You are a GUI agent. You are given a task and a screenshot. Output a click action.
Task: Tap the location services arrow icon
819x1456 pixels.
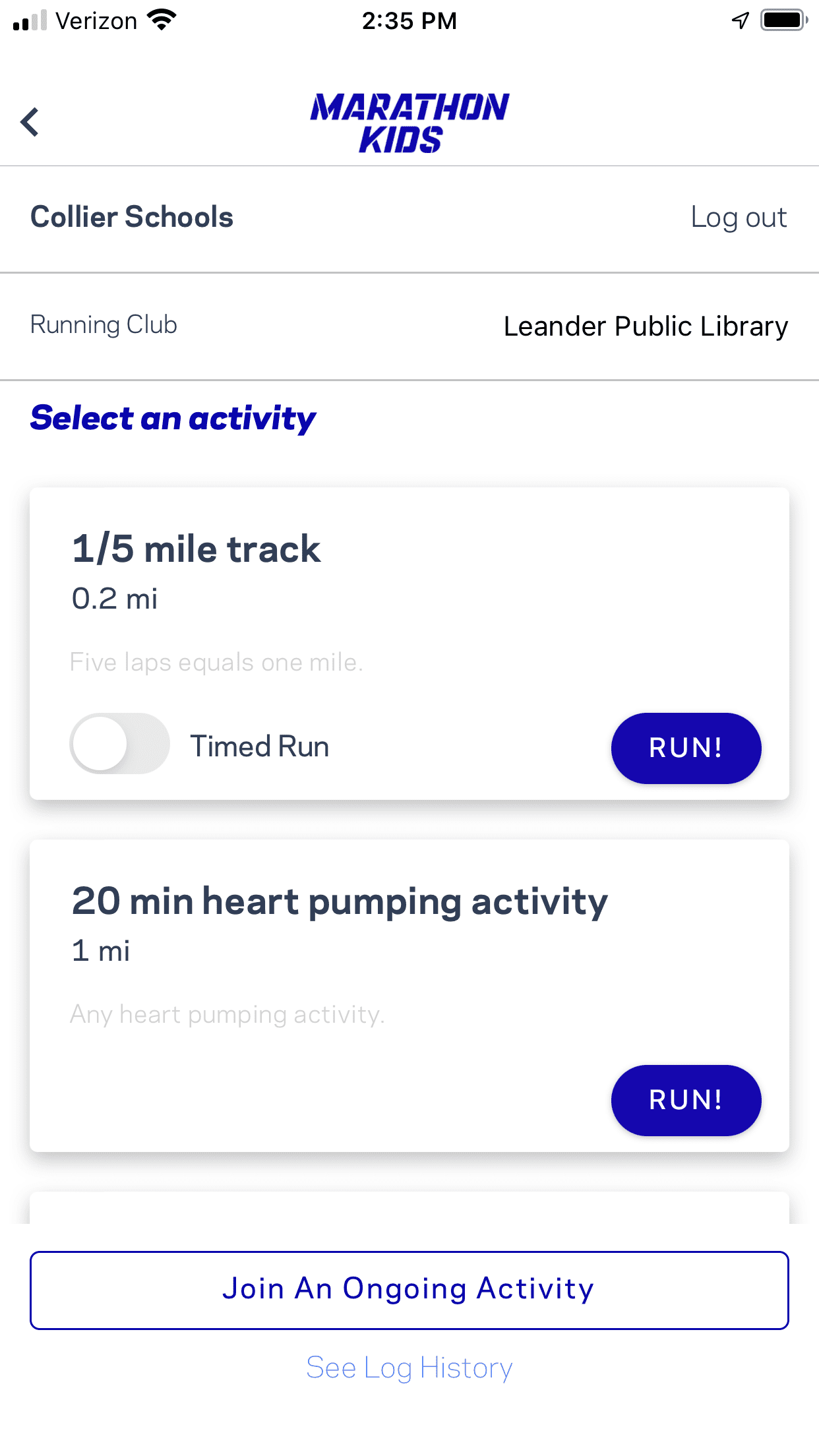point(741,20)
